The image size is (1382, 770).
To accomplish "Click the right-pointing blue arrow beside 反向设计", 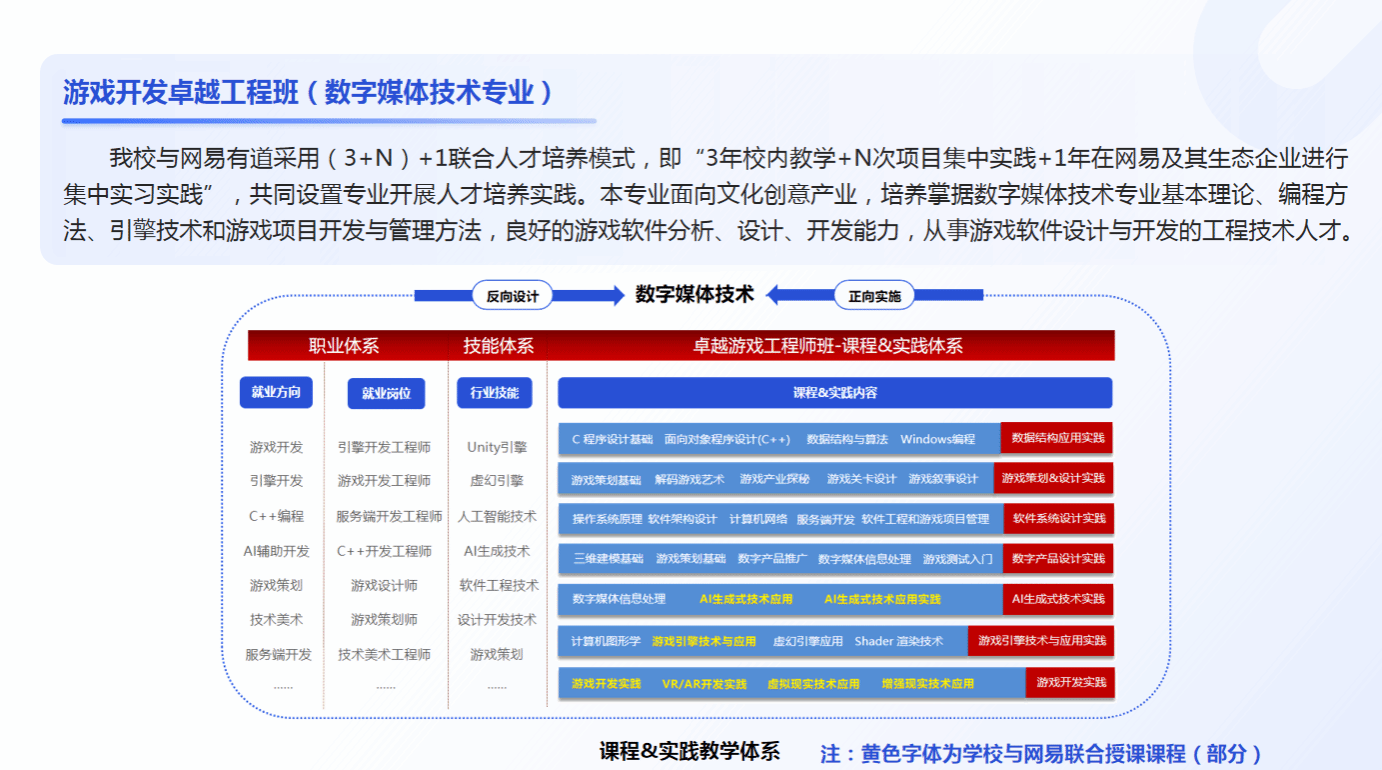I will [x=590, y=295].
